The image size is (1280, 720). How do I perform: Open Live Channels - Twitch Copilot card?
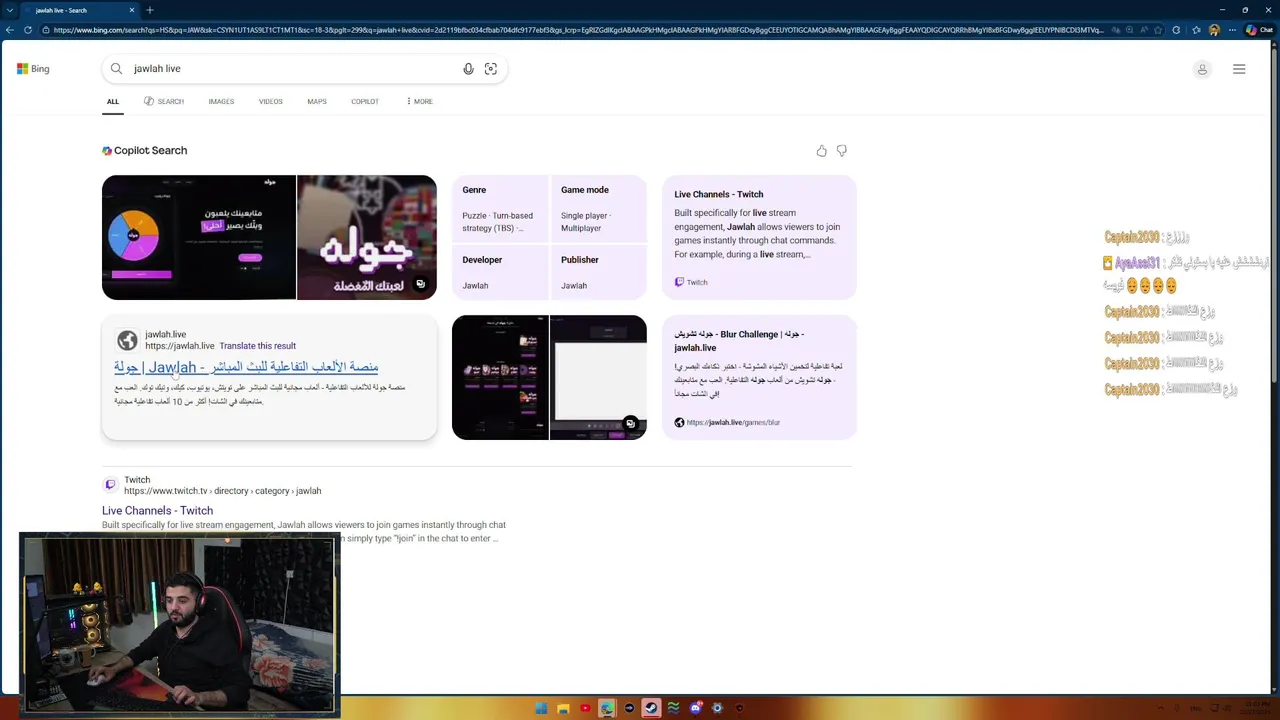coord(759,237)
